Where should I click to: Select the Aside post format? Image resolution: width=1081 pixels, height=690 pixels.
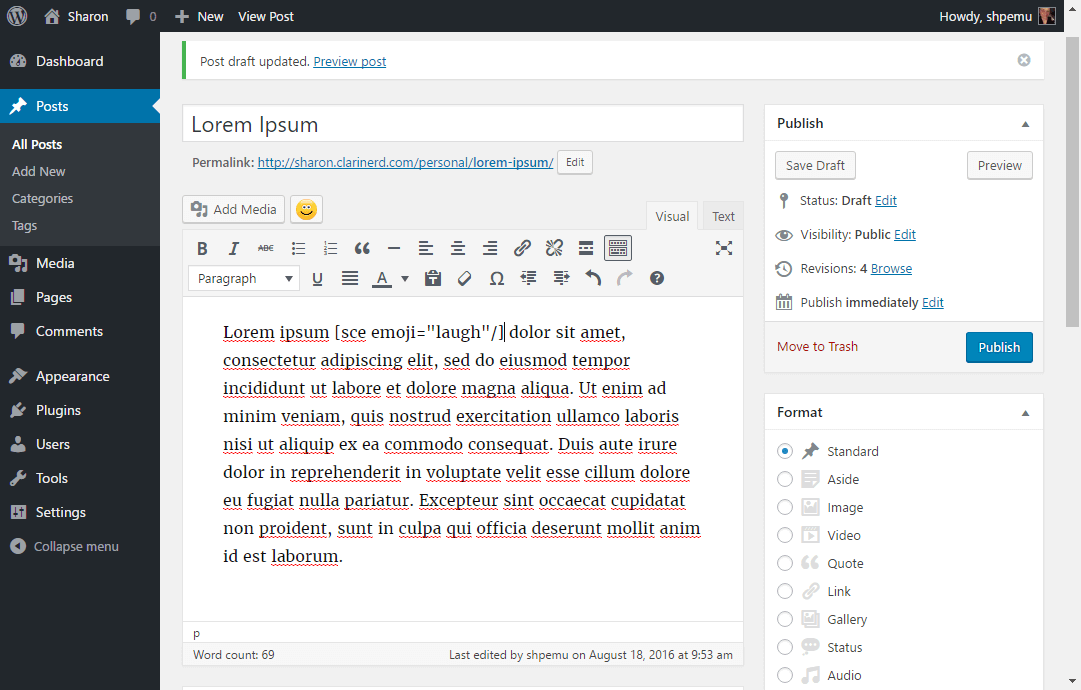[785, 479]
